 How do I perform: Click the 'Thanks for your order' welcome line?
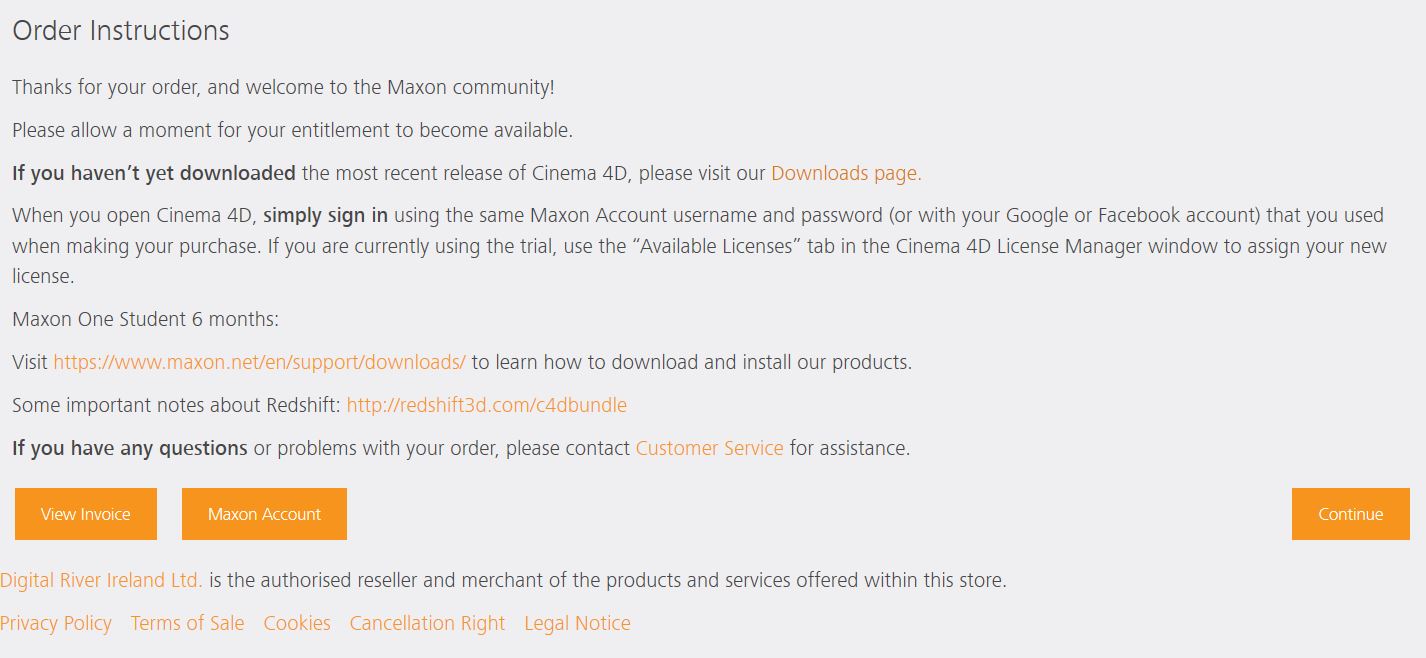click(x=283, y=87)
